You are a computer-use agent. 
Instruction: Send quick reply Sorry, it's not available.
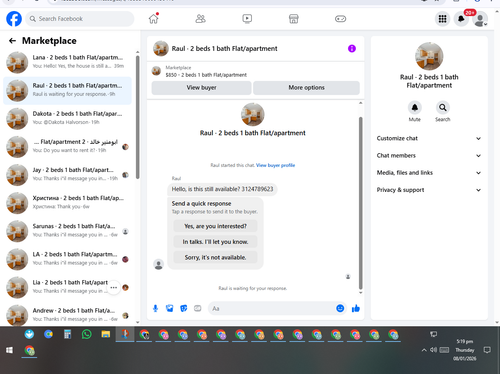click(215, 257)
